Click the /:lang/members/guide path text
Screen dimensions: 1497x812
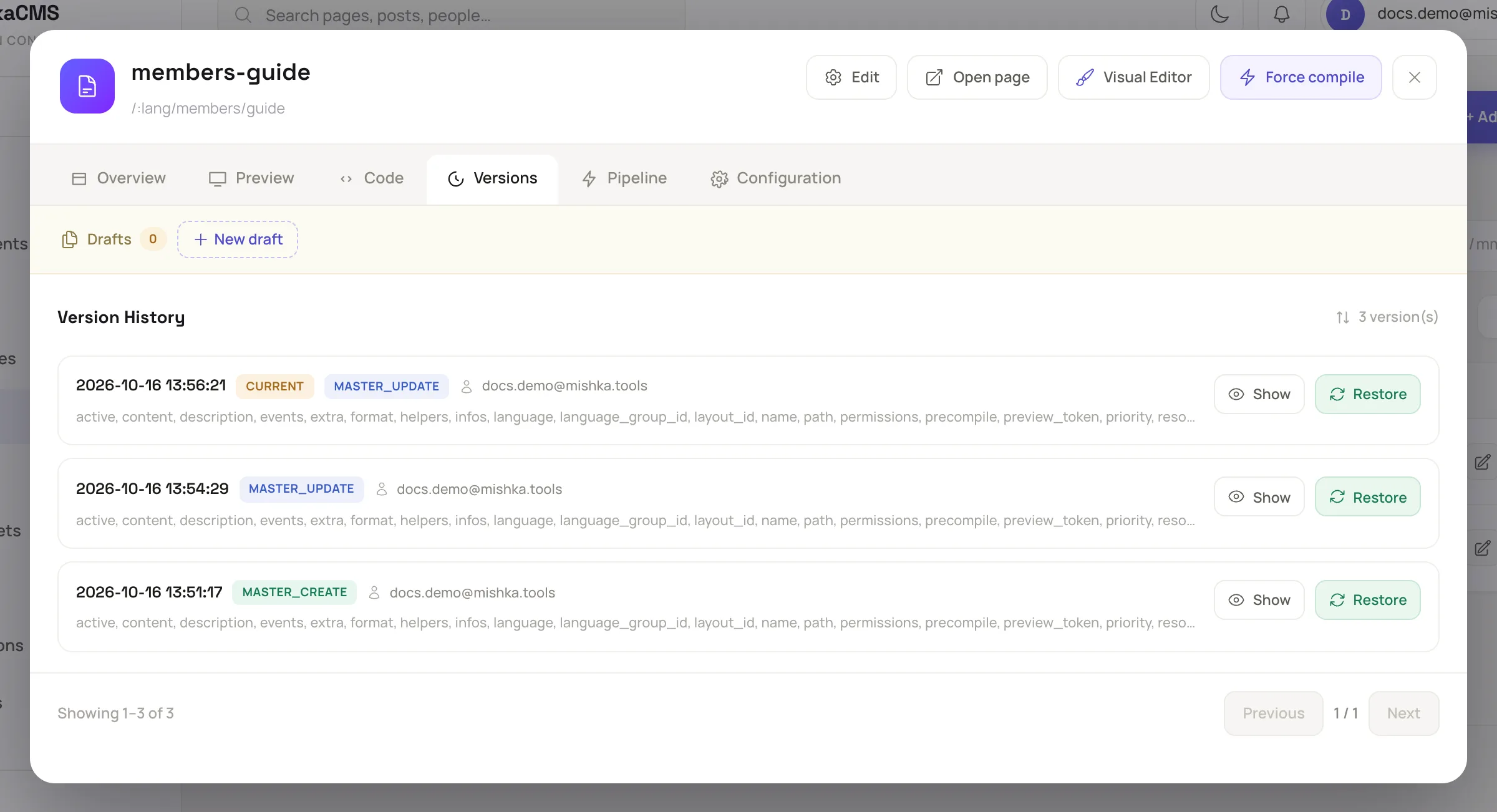pos(208,109)
